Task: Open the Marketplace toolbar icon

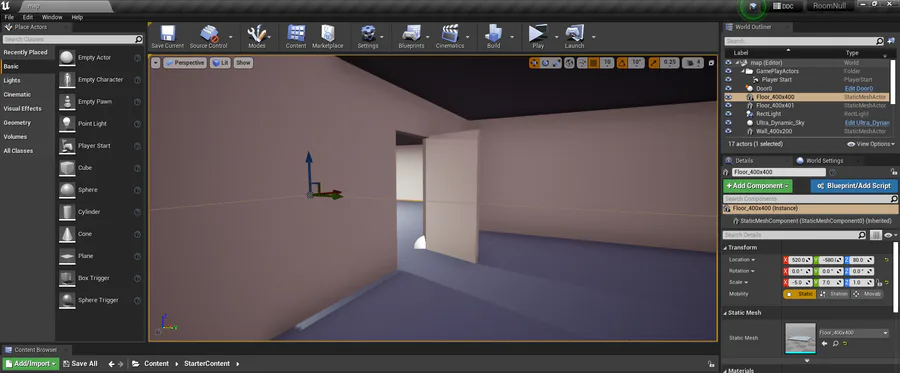Action: (328, 33)
